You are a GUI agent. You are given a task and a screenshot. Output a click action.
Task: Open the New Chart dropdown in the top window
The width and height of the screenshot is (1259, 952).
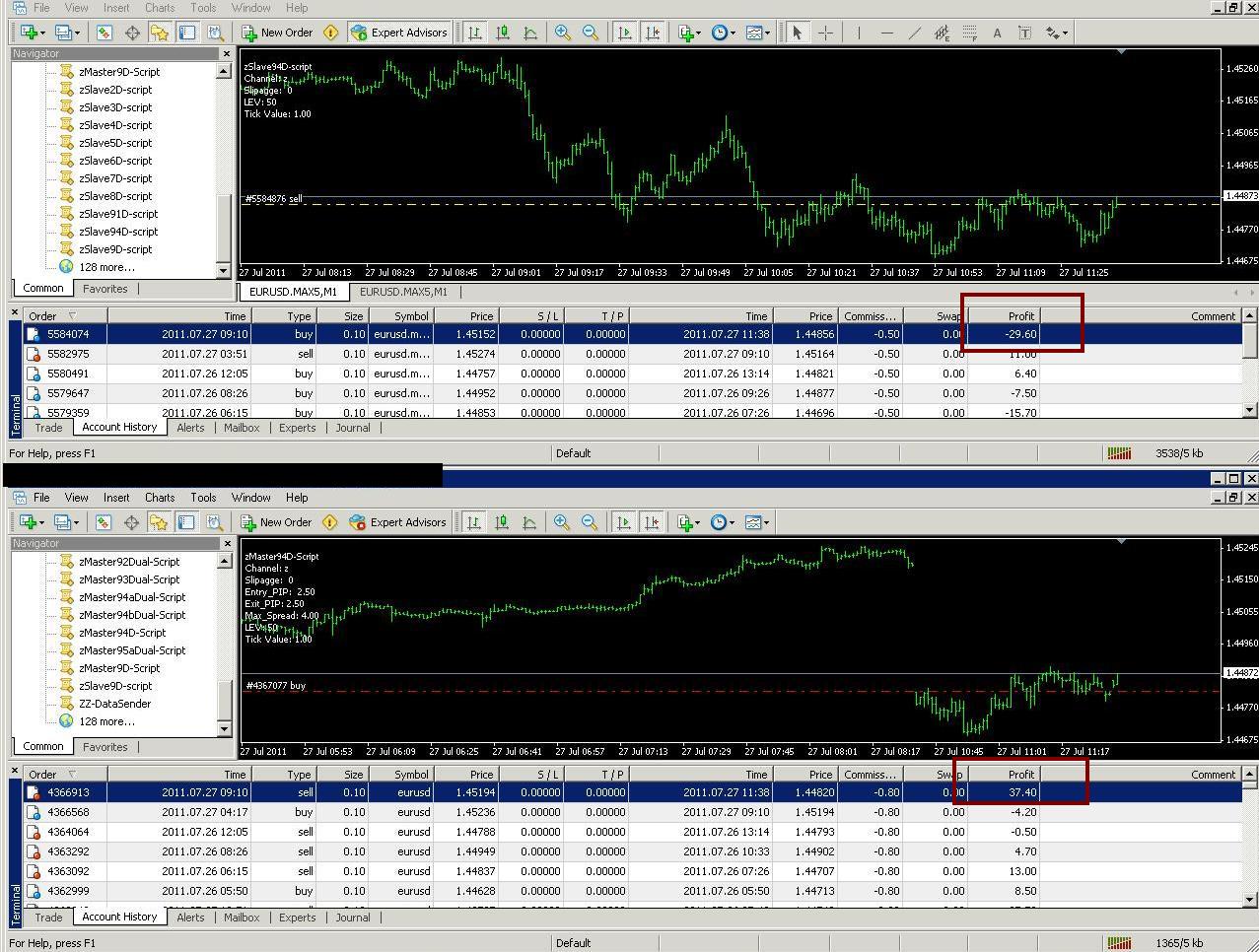(33, 33)
